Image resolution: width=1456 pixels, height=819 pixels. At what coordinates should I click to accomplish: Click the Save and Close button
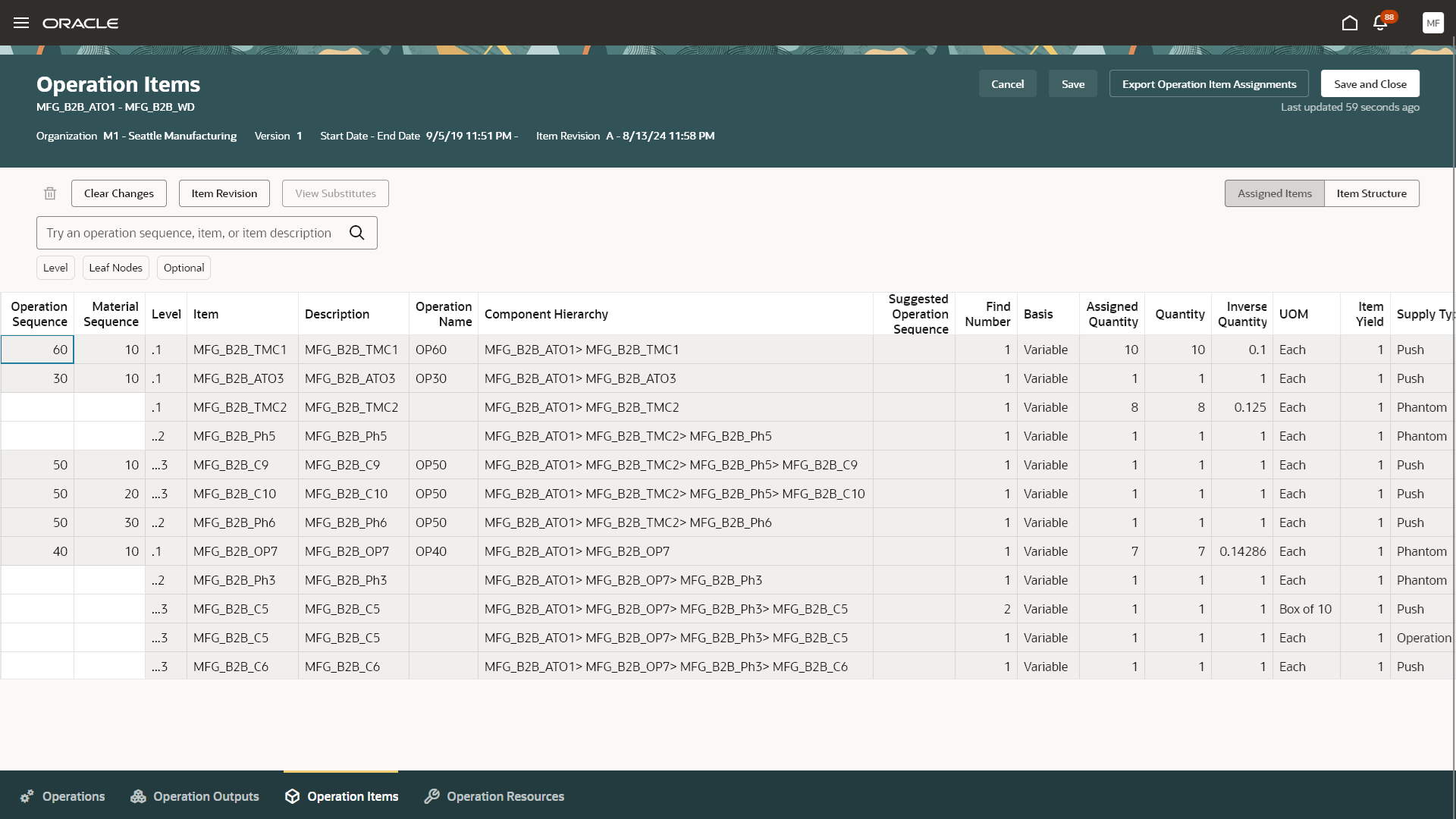tap(1370, 84)
